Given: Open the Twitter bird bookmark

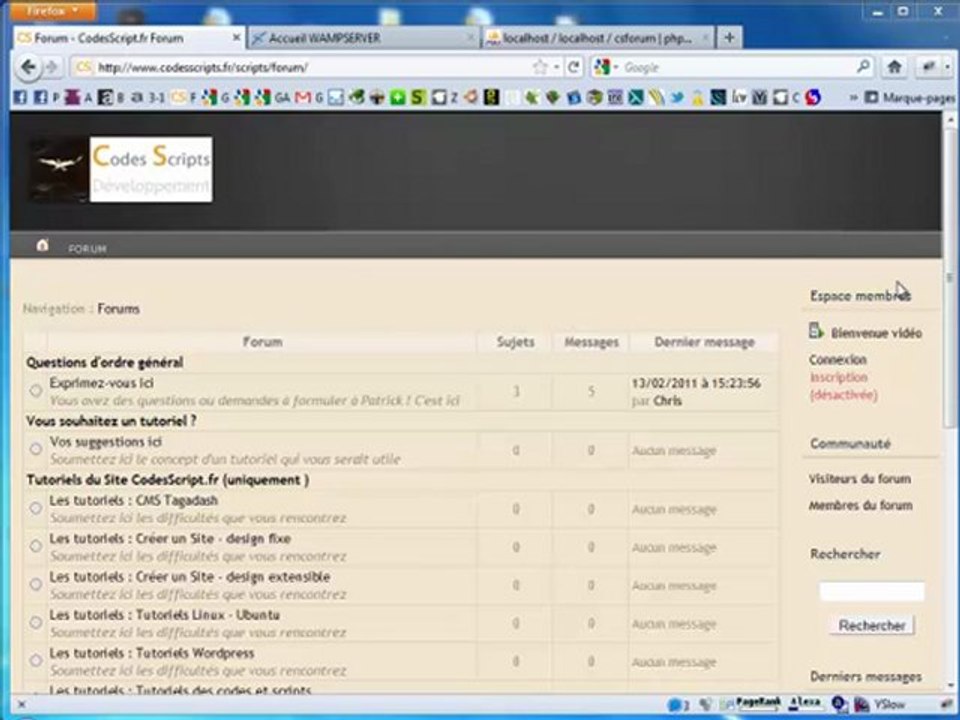Looking at the screenshot, I should 677,97.
